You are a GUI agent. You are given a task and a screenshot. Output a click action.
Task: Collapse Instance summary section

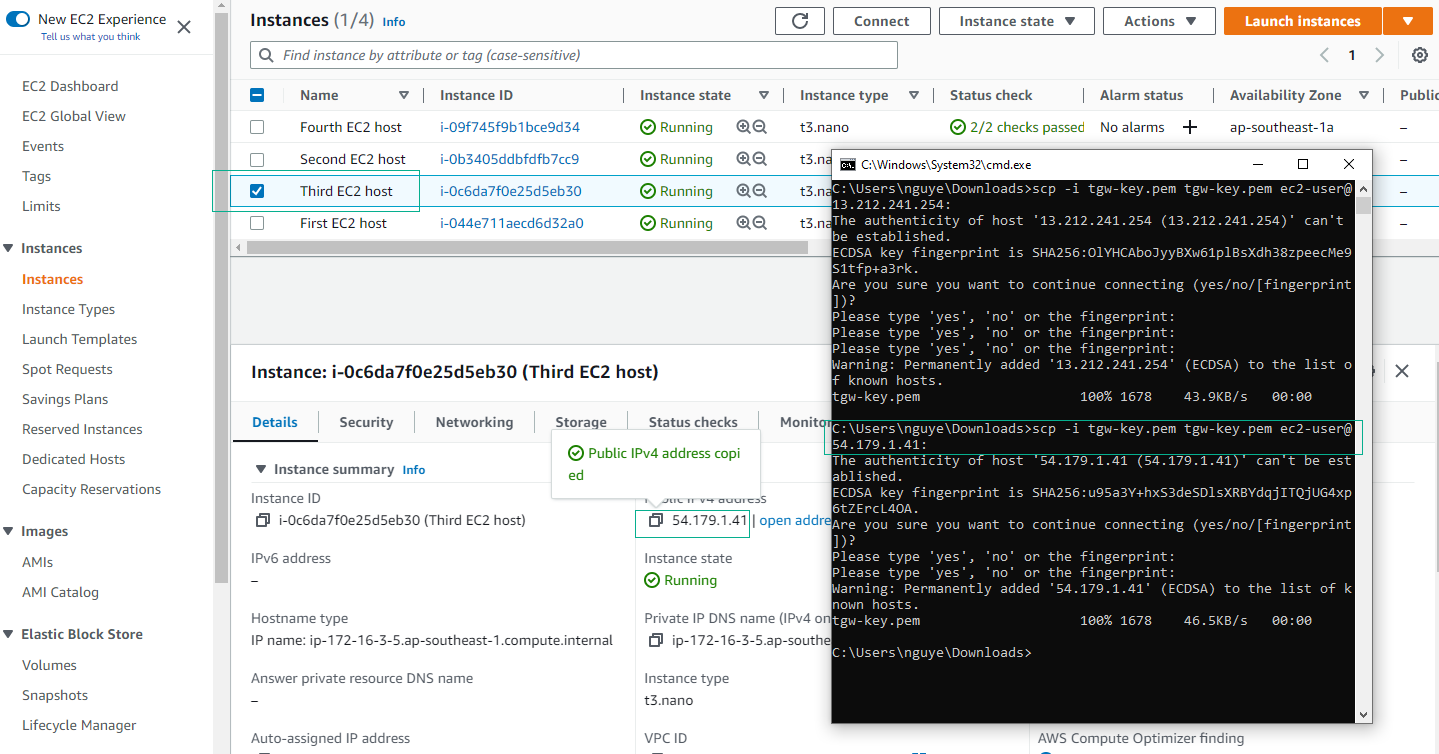pyautogui.click(x=262, y=469)
